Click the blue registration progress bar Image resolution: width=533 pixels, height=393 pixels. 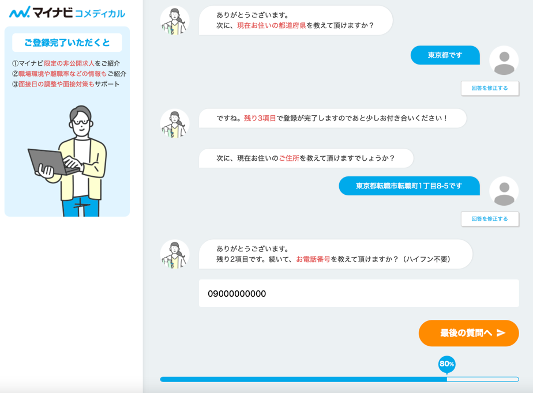339,379
